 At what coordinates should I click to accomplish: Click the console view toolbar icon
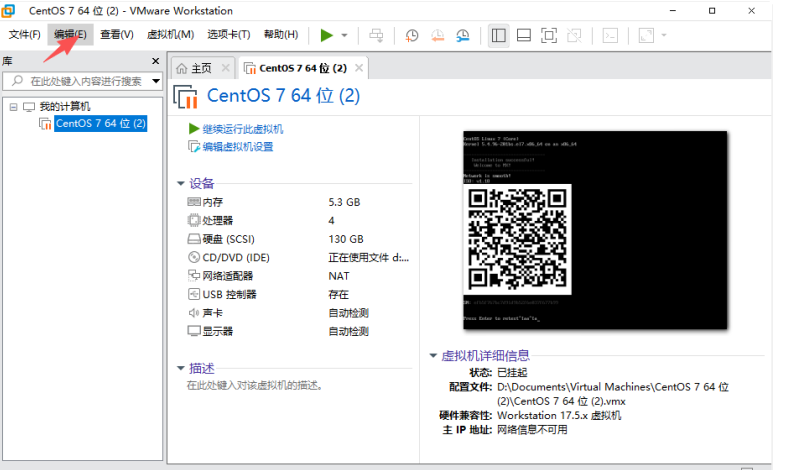coord(610,35)
